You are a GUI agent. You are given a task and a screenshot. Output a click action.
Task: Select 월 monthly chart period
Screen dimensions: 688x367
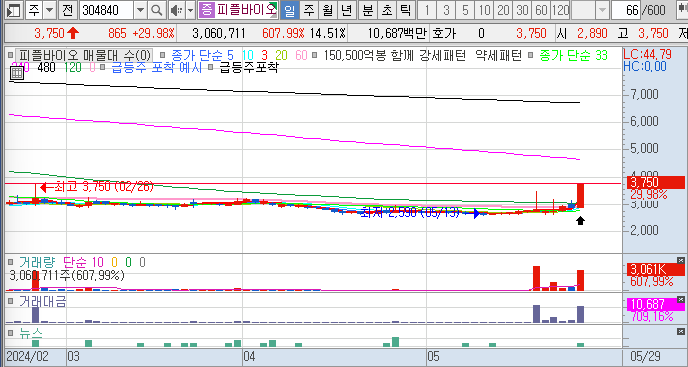328,10
